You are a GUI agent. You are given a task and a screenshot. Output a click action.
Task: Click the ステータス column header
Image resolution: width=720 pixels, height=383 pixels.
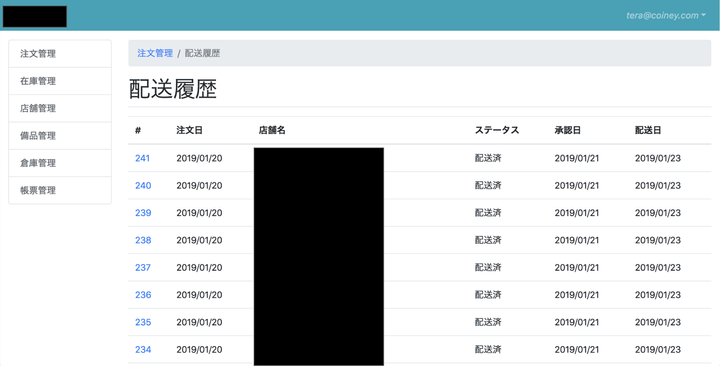[497, 130]
